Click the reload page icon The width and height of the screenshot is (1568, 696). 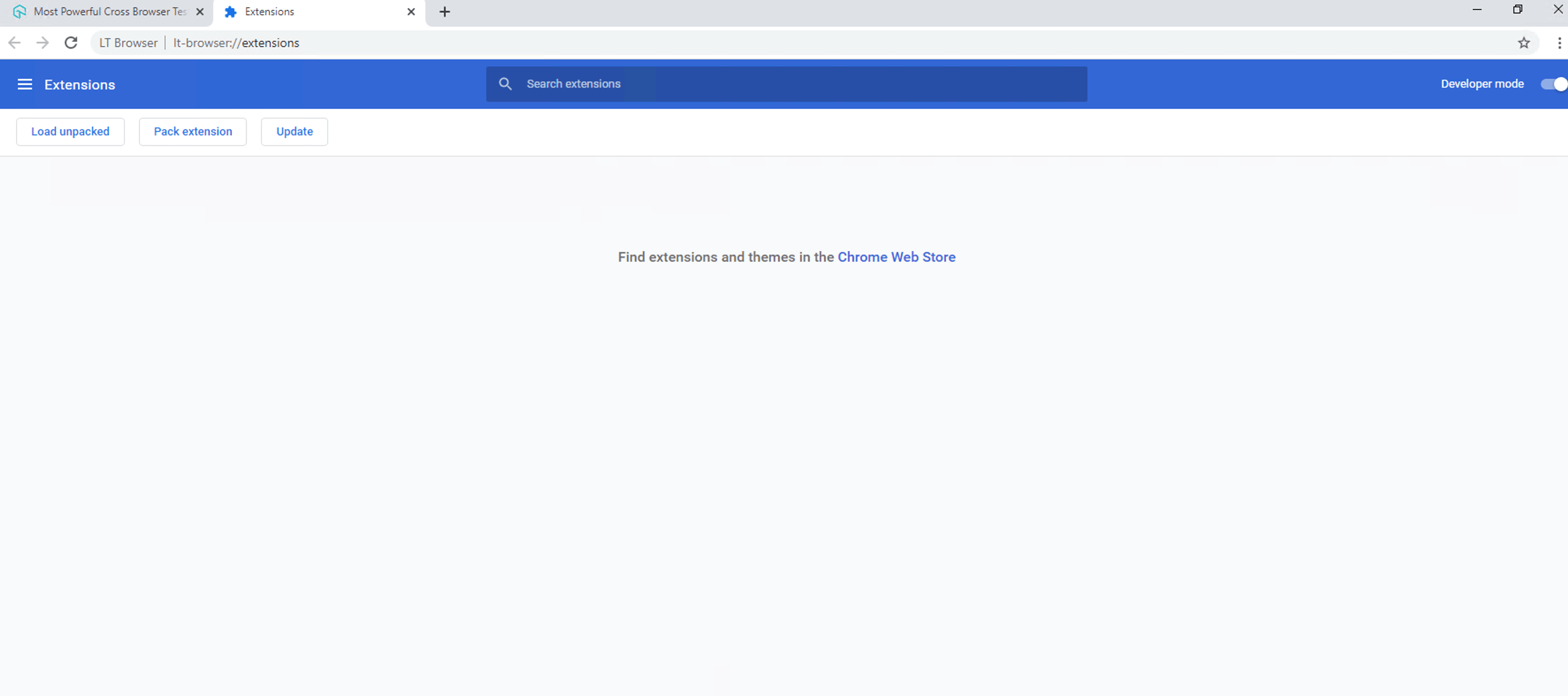[71, 42]
